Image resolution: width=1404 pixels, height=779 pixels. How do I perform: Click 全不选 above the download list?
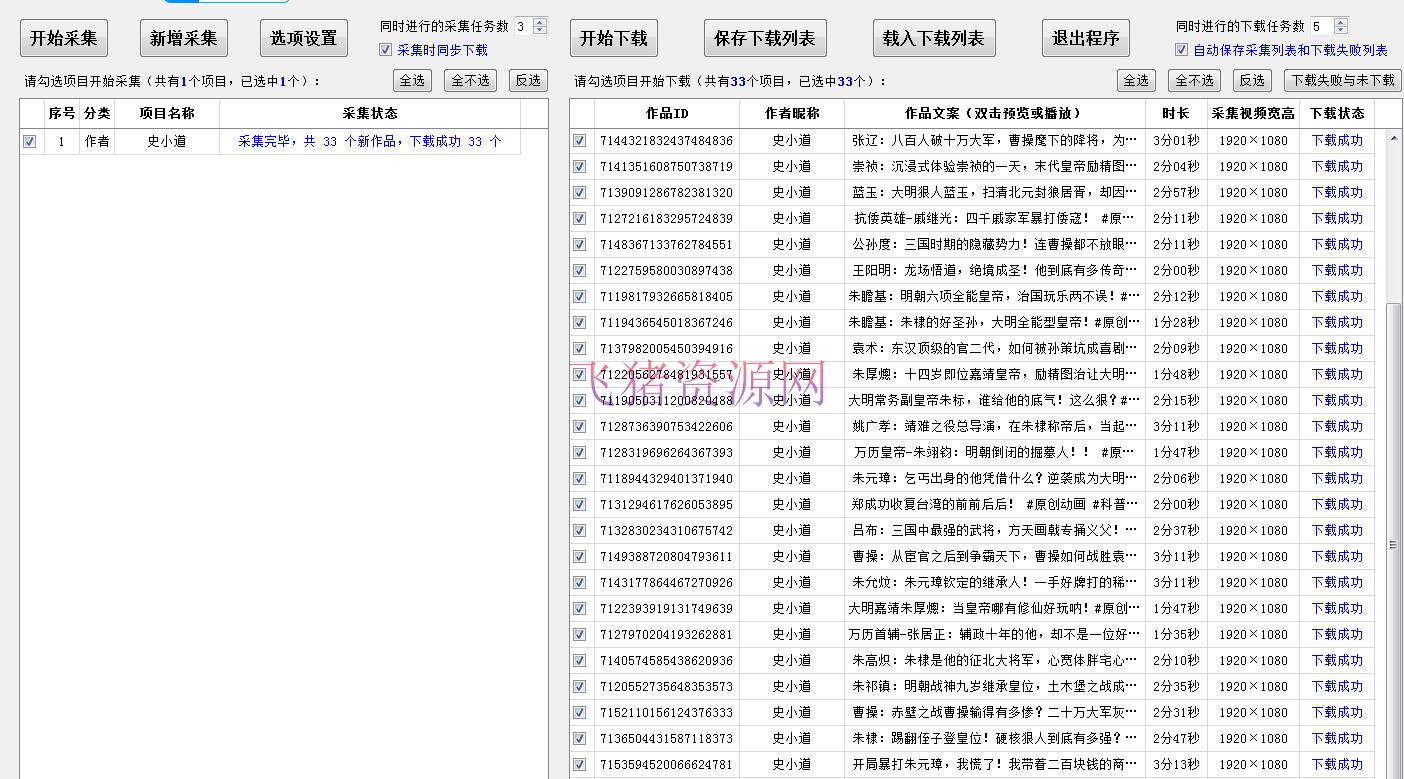pyautogui.click(x=1194, y=81)
